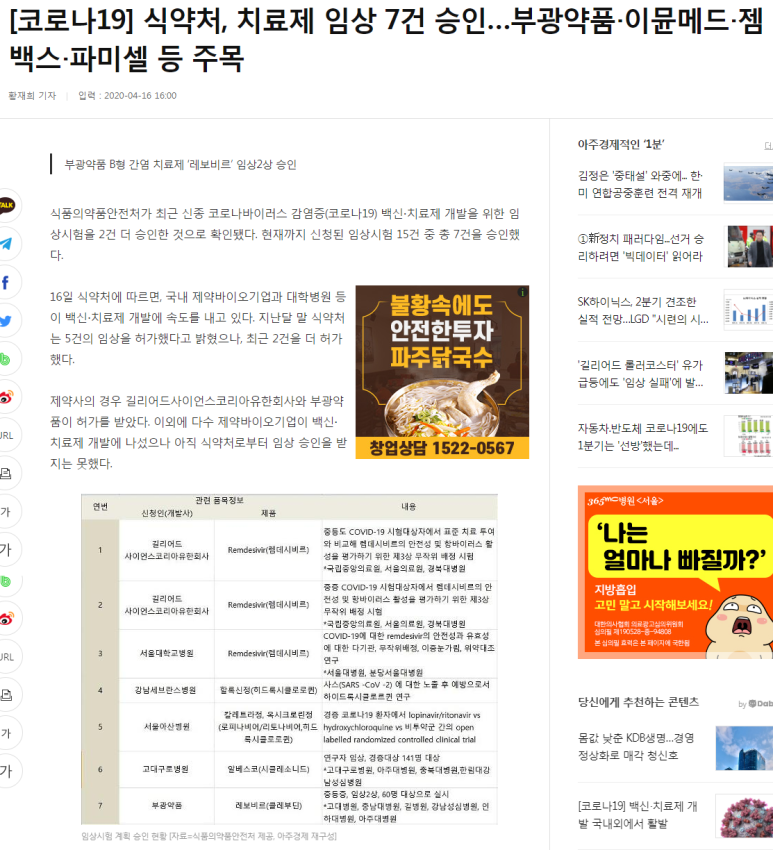This screenshot has height=850, width=773.
Task: Share the article on Twitter
Action: tap(5, 321)
